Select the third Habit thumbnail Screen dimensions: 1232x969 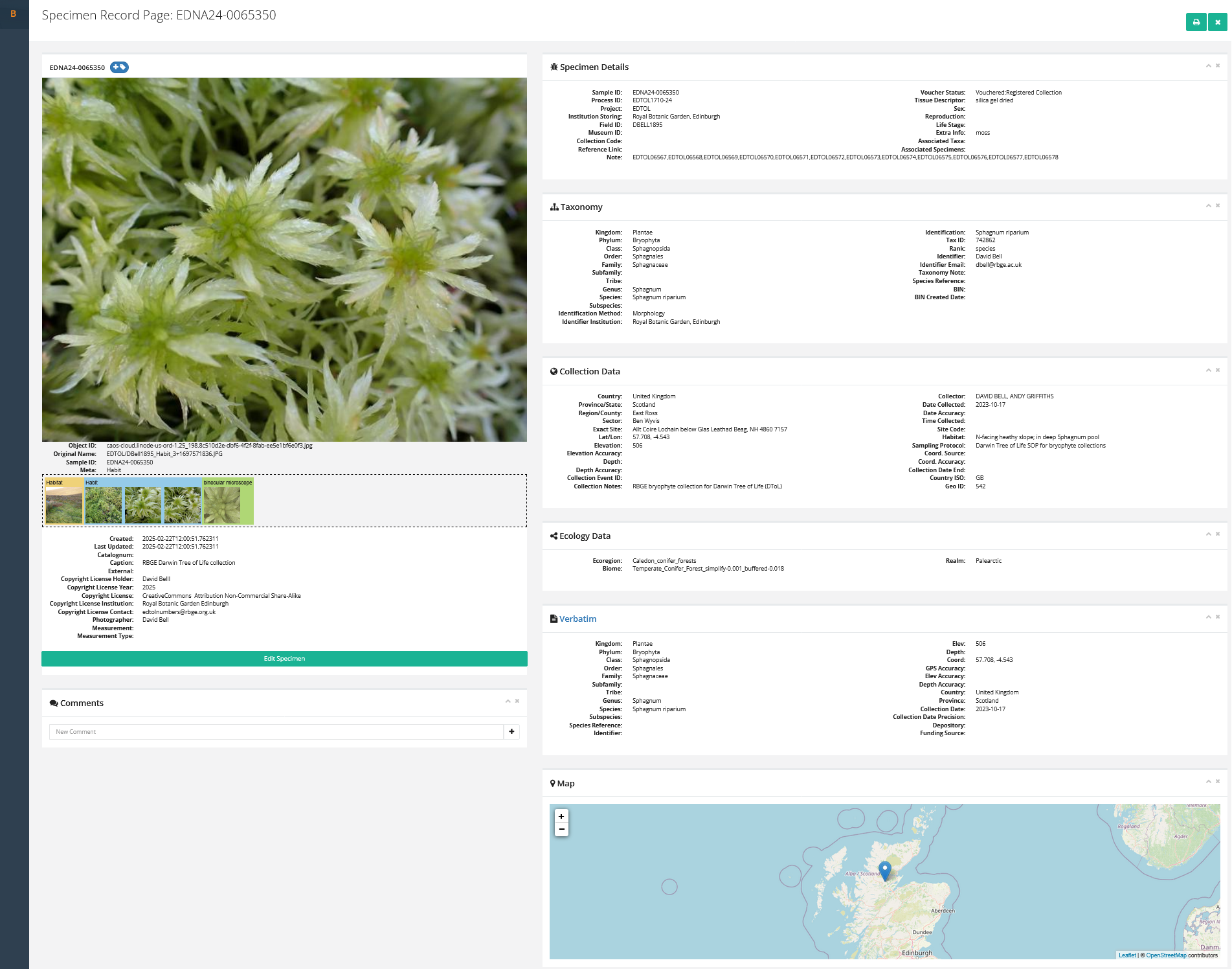coord(183,505)
